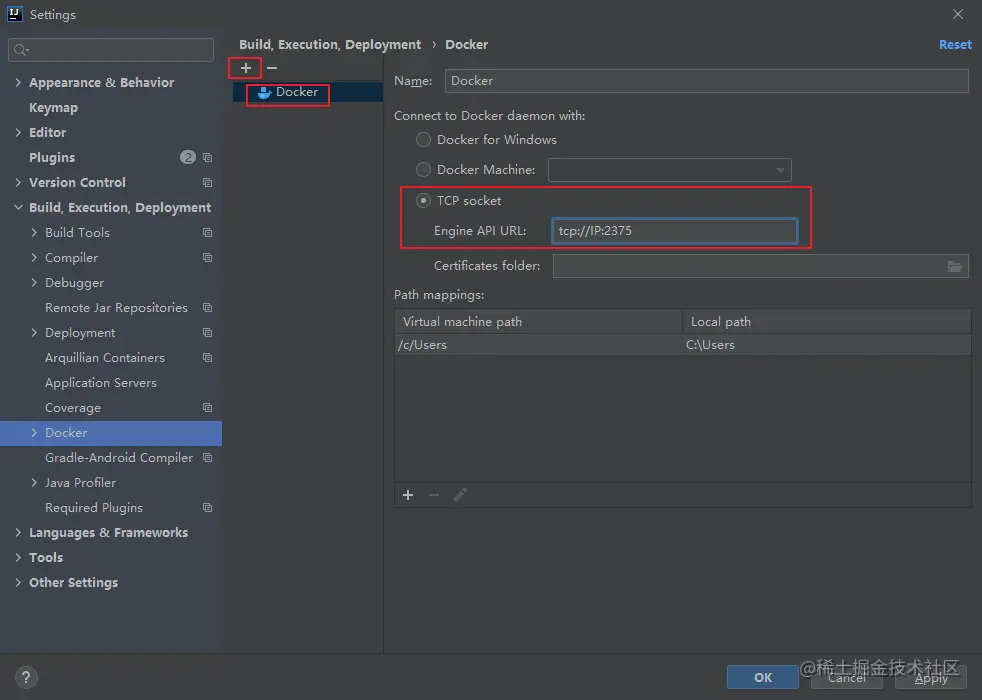The height and width of the screenshot is (700, 982).
Task: Expand the Tools section
Action: click(18, 557)
